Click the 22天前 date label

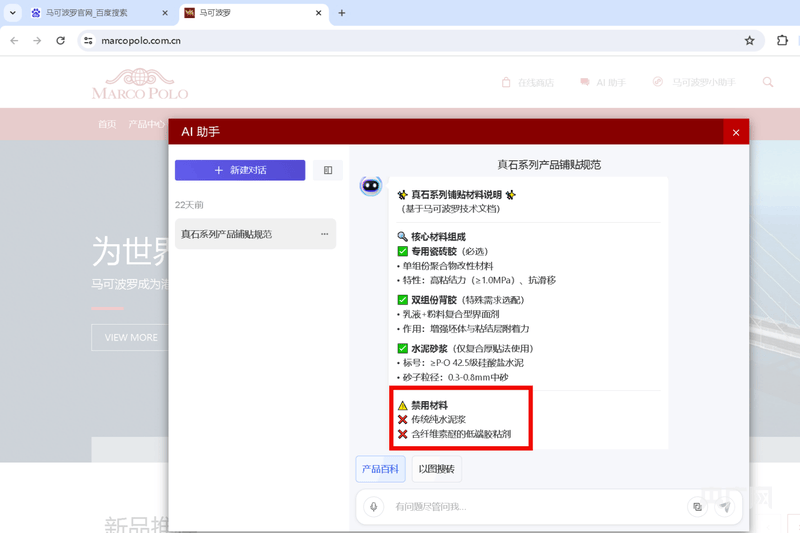point(189,205)
